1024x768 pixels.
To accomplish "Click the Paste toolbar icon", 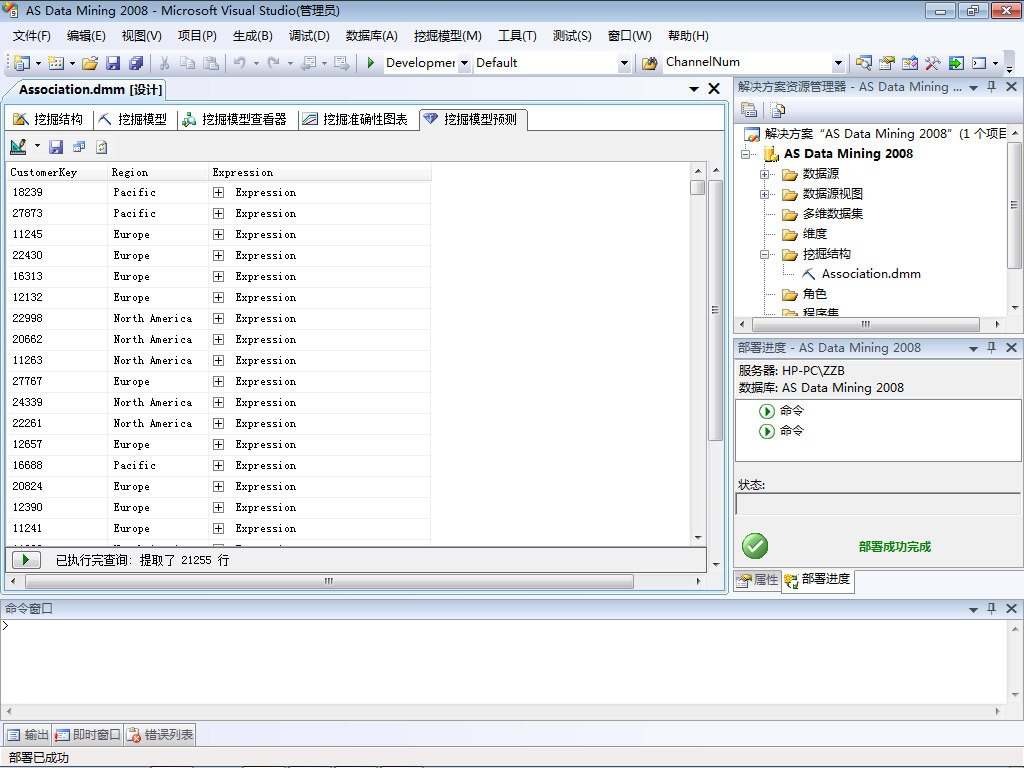I will [x=211, y=63].
